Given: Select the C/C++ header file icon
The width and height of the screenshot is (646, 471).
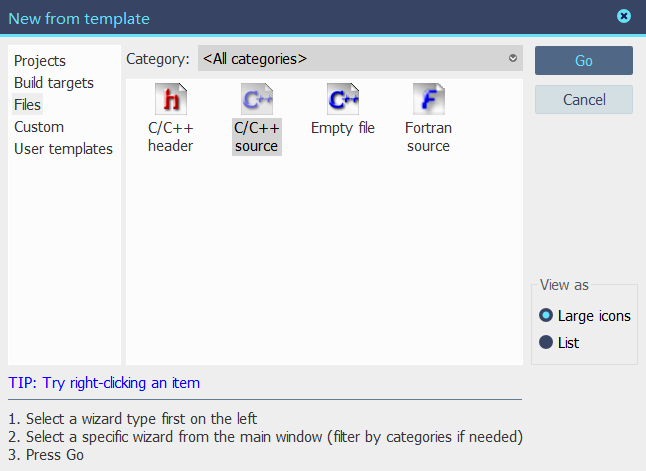Looking at the screenshot, I should point(170,99).
